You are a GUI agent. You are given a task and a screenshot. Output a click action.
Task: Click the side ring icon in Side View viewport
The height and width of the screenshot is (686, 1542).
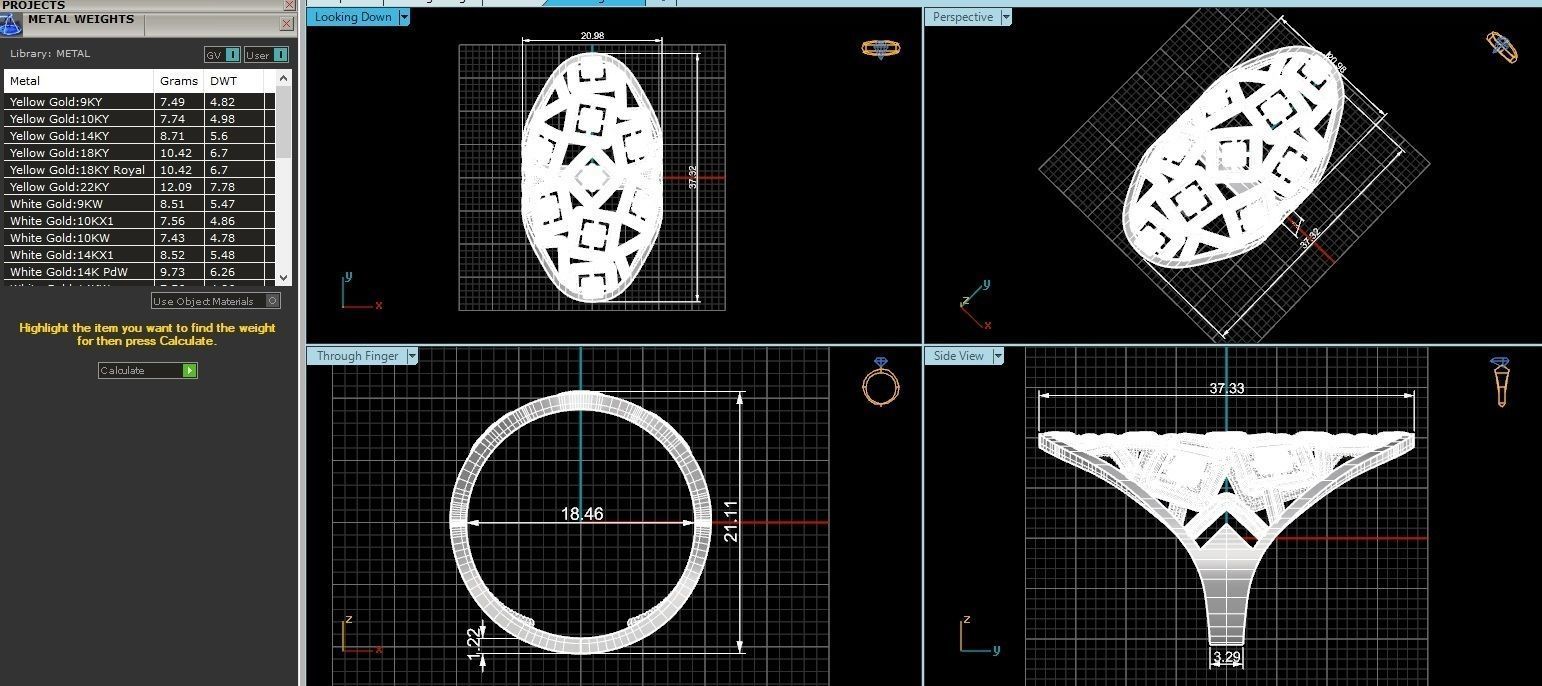click(x=1500, y=381)
